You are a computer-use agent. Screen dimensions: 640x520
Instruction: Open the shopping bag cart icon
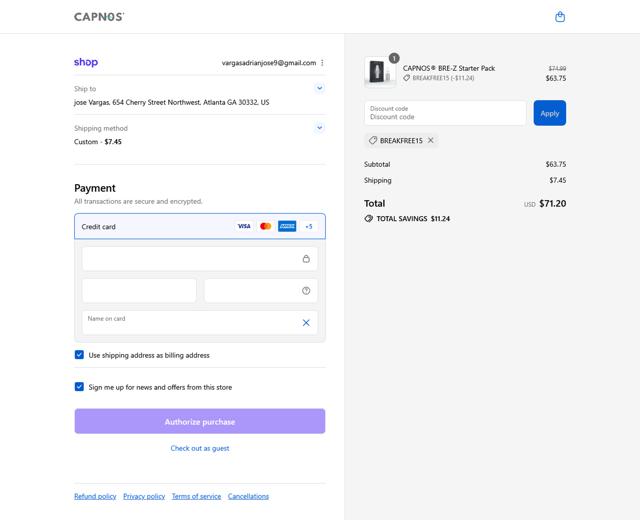point(560,17)
